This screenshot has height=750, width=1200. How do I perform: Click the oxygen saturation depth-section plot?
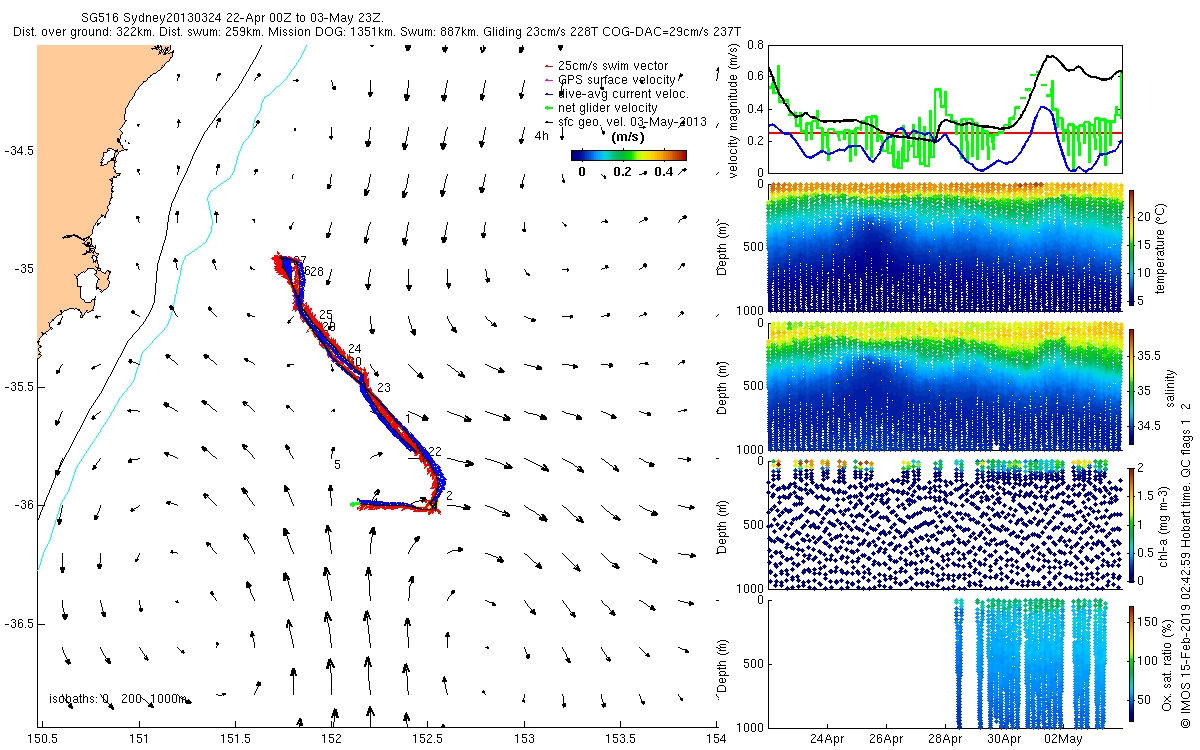point(944,663)
